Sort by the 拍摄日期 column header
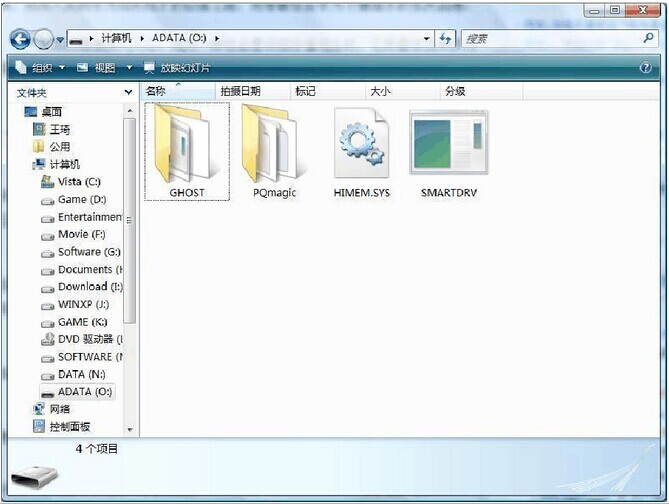 [x=253, y=91]
